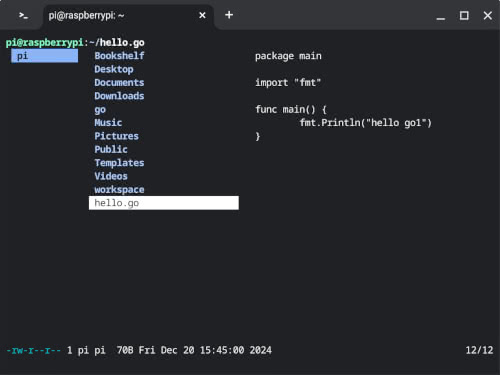Click the -rw-r--r-- permissions in status bar
The width and height of the screenshot is (500, 375).
click(x=33, y=350)
